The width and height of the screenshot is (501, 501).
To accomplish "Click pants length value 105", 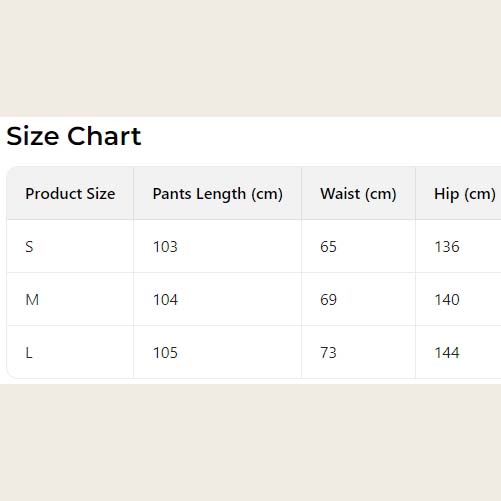I will click(165, 353).
